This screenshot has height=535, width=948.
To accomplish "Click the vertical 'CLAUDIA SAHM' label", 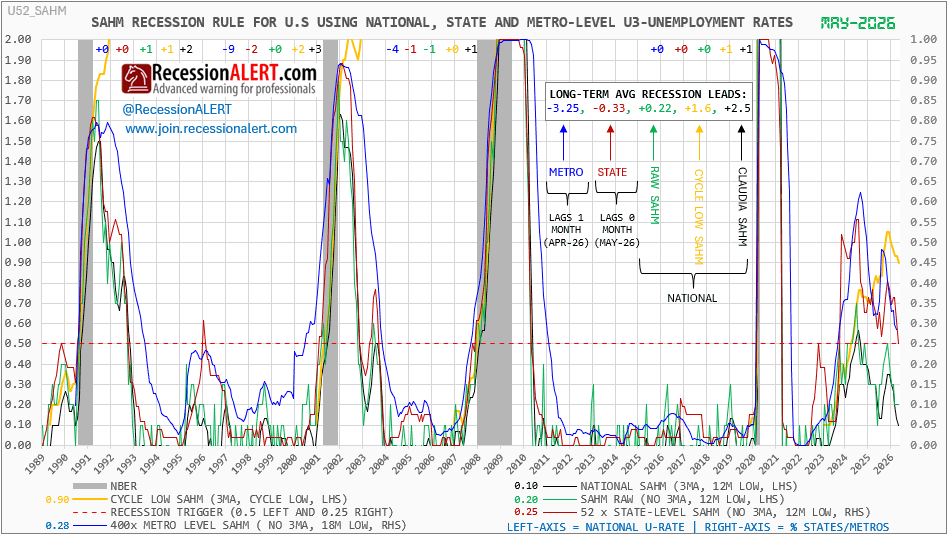I will pyautogui.click(x=742, y=207).
